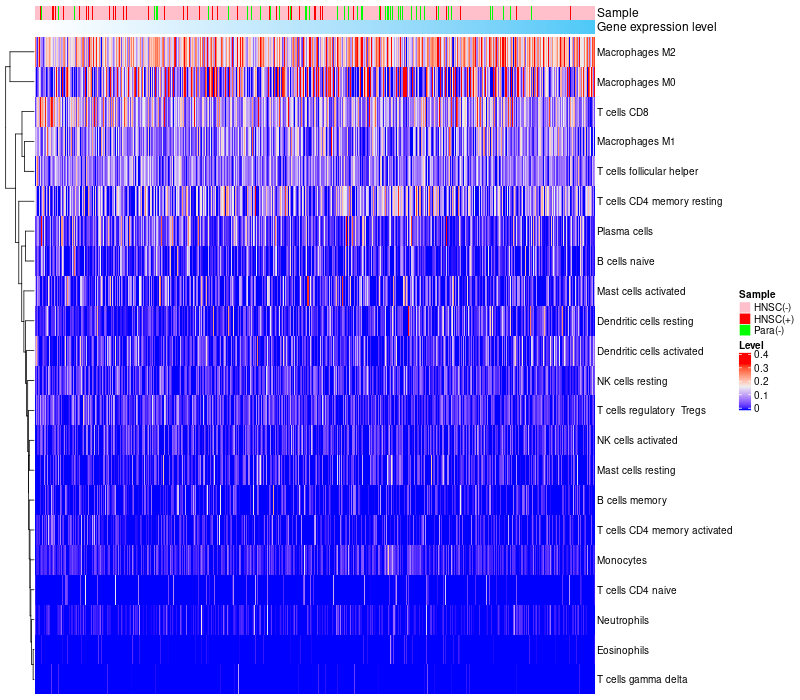Select the T cells gamma delta label

[x=641, y=680]
